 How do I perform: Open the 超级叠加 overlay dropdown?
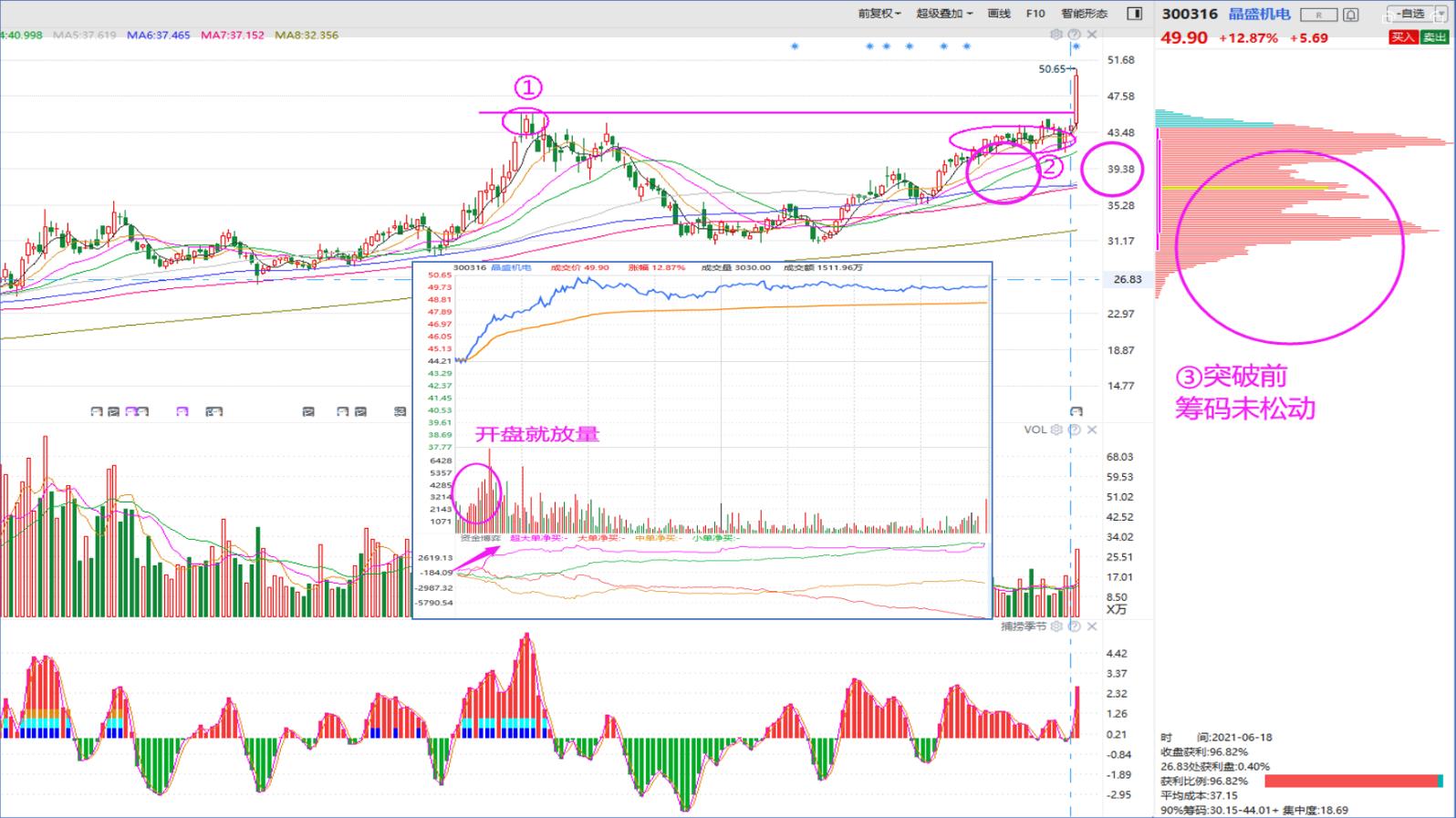pyautogui.click(x=944, y=14)
